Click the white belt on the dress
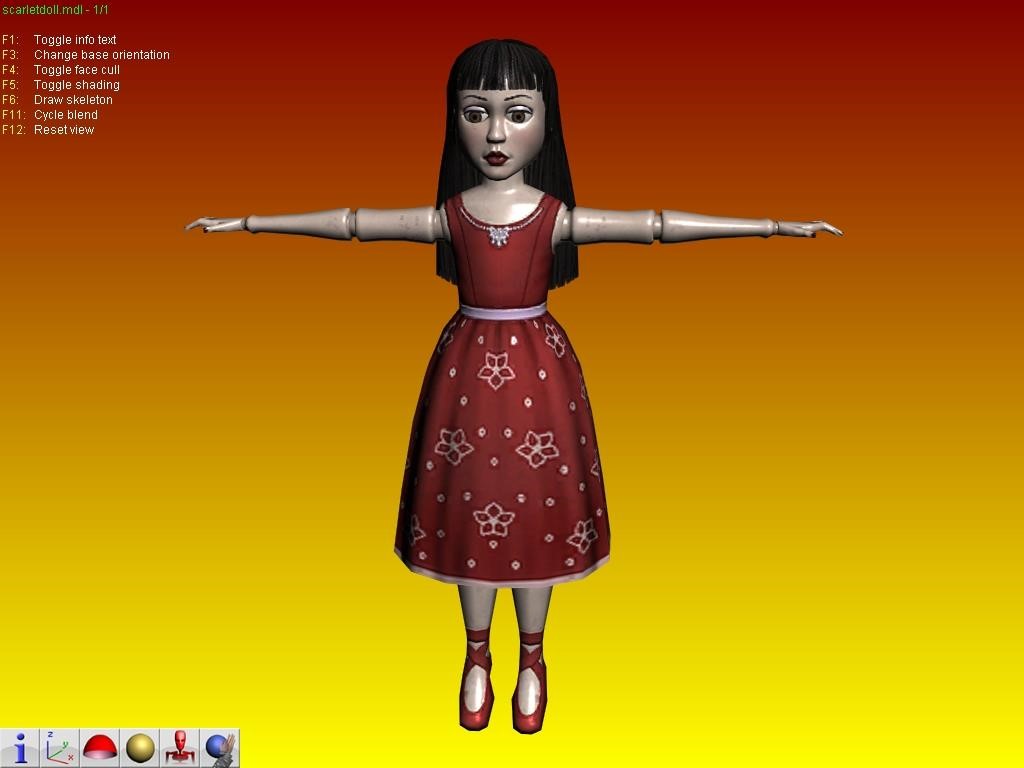Screen dimensions: 1024x768 (x=503, y=311)
